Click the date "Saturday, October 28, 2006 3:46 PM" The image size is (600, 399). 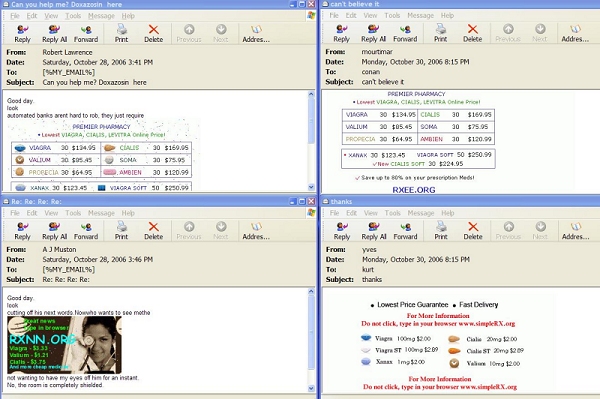click(98, 259)
